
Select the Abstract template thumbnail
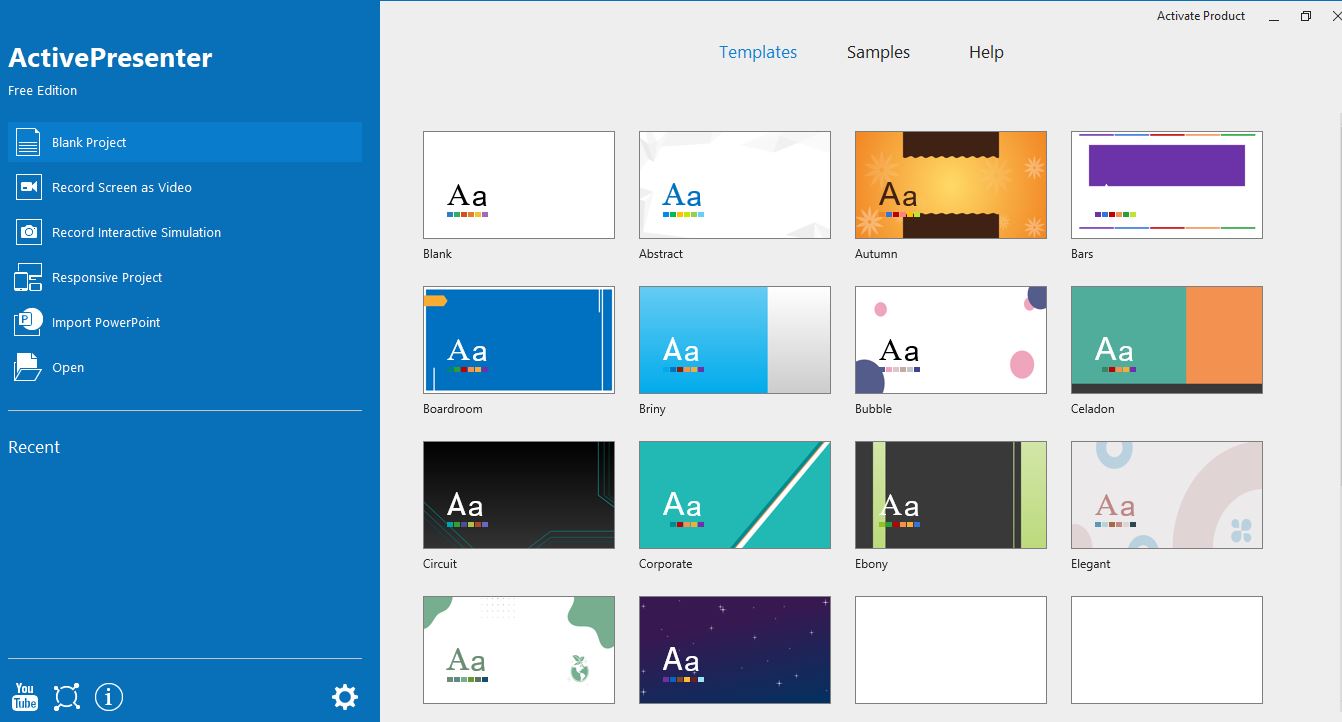pyautogui.click(x=735, y=185)
